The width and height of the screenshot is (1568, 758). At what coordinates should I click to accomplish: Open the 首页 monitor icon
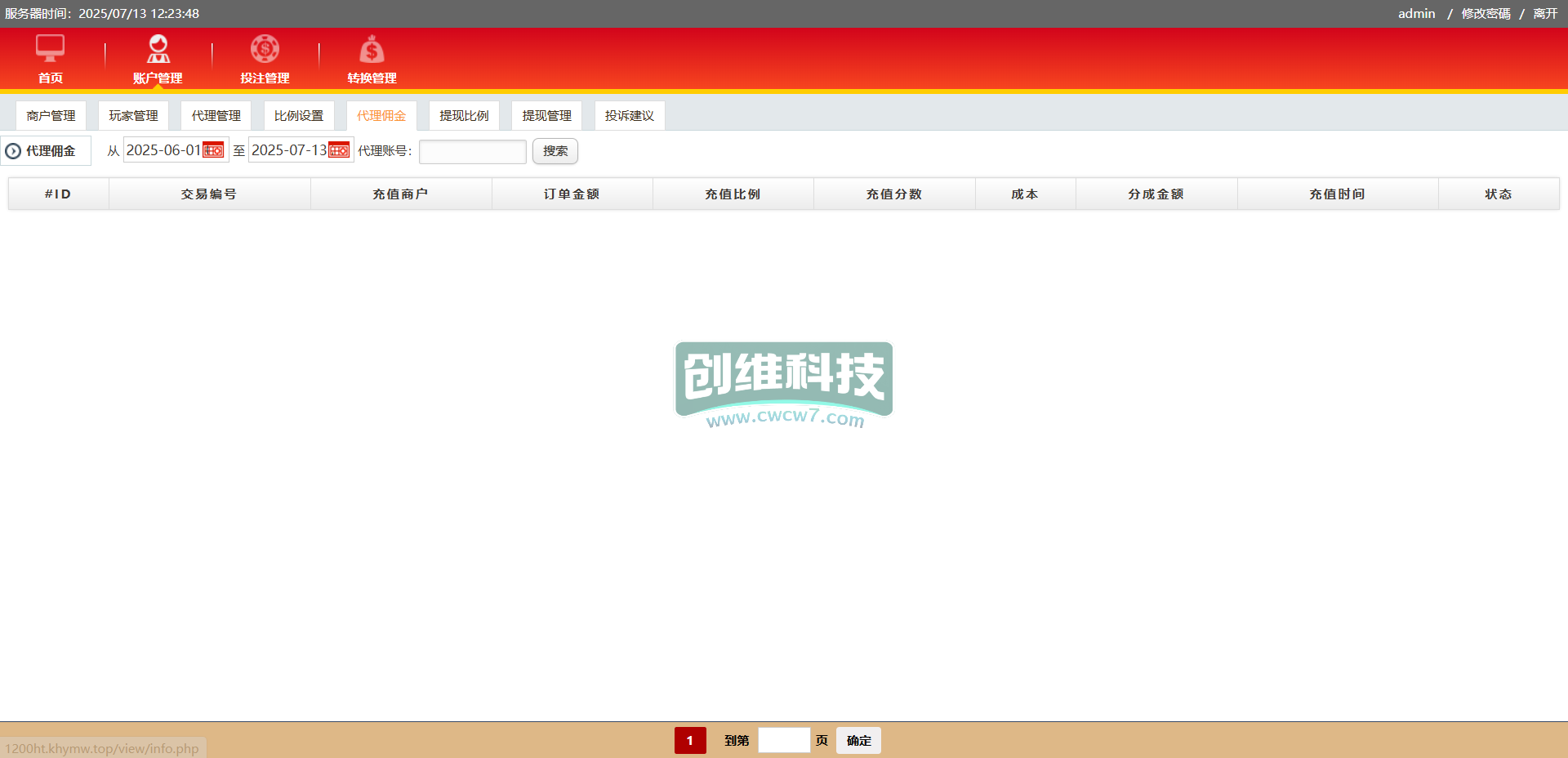(x=50, y=49)
